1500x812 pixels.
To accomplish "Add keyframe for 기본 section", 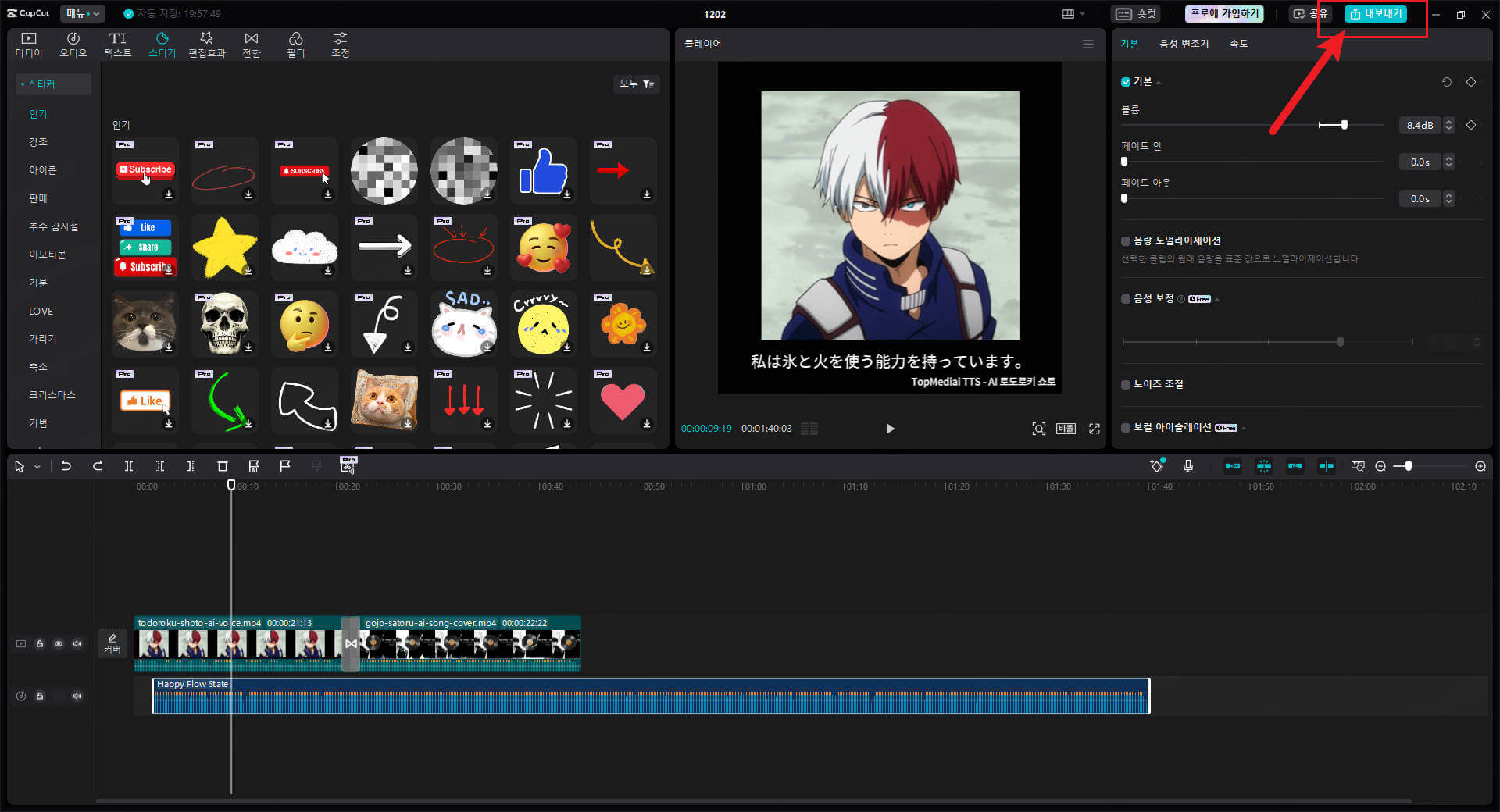I will tap(1471, 82).
